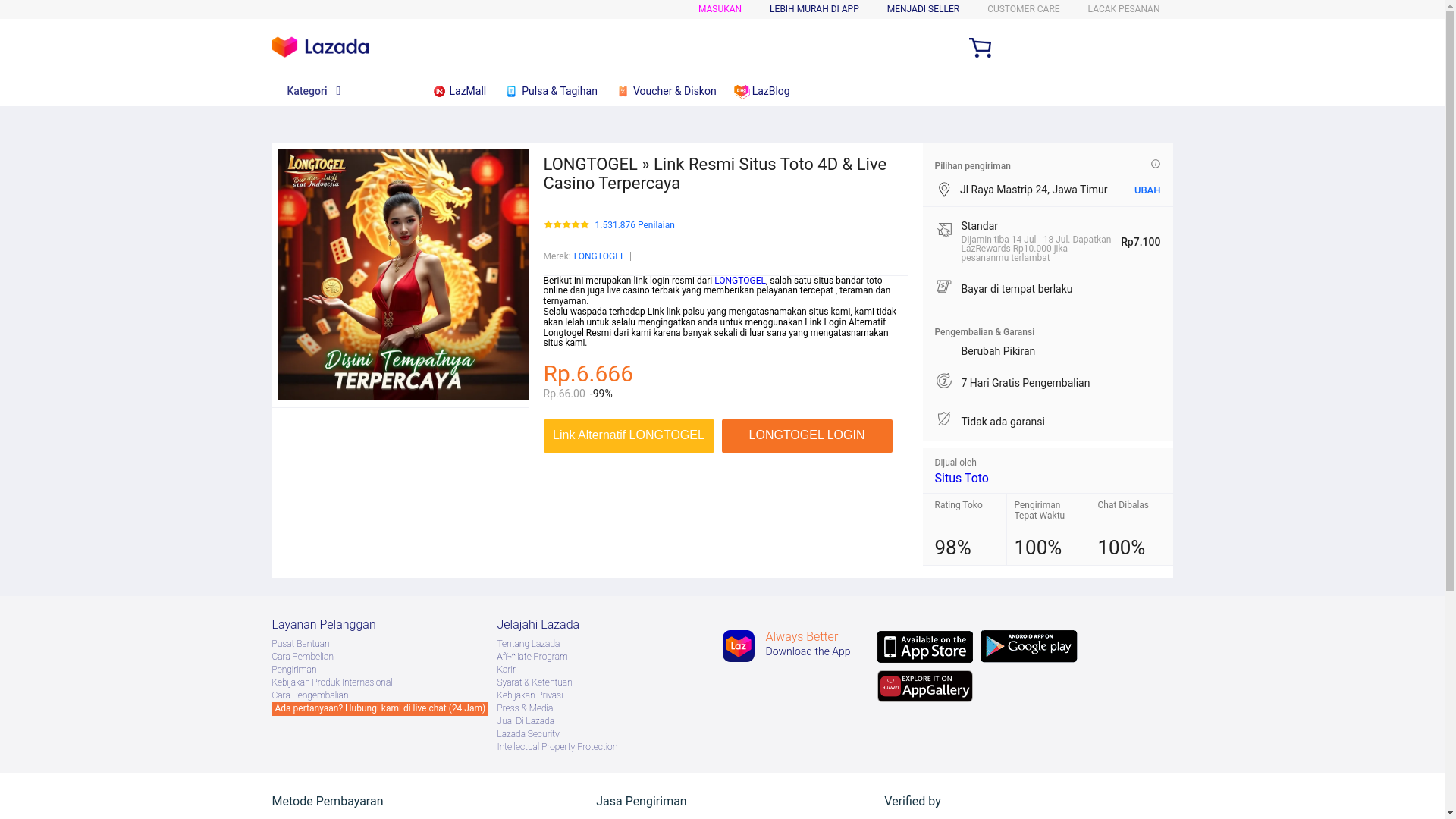The height and width of the screenshot is (819, 1456).
Task: Open Jual Di Lazada link
Action: [x=525, y=721]
